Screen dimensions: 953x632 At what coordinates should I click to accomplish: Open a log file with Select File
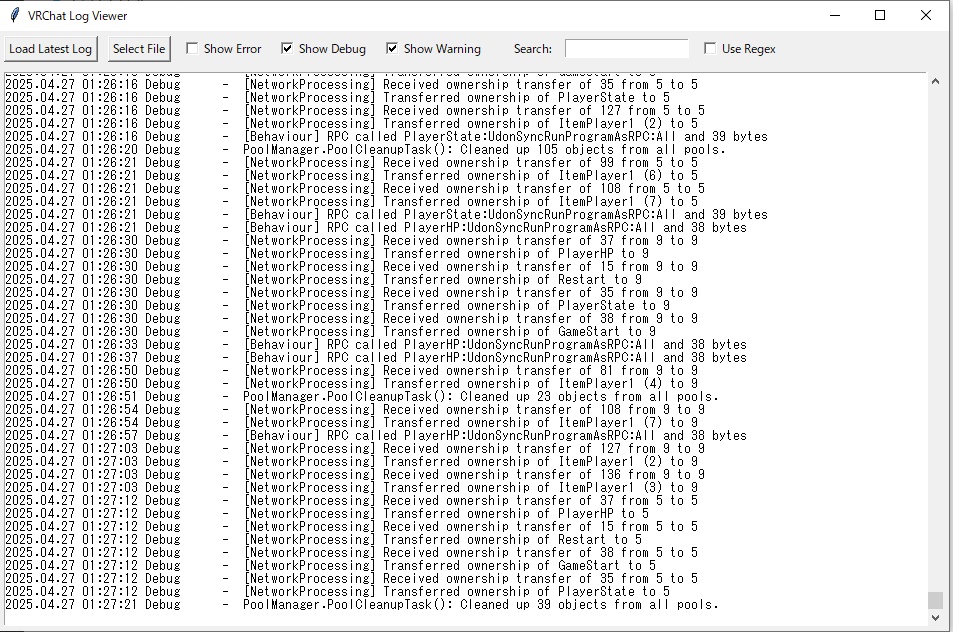138,48
